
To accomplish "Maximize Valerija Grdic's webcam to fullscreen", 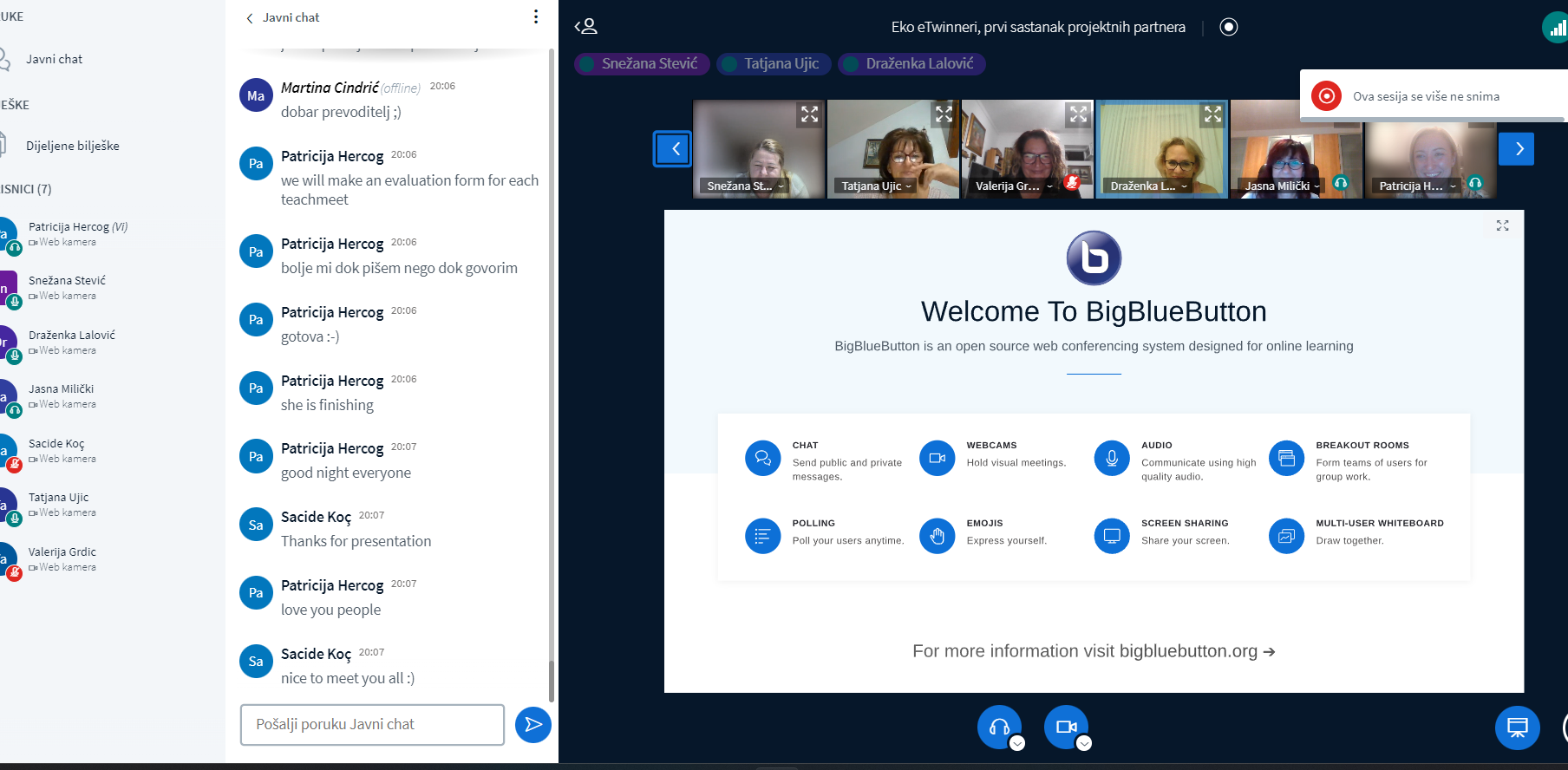I will [x=1078, y=114].
